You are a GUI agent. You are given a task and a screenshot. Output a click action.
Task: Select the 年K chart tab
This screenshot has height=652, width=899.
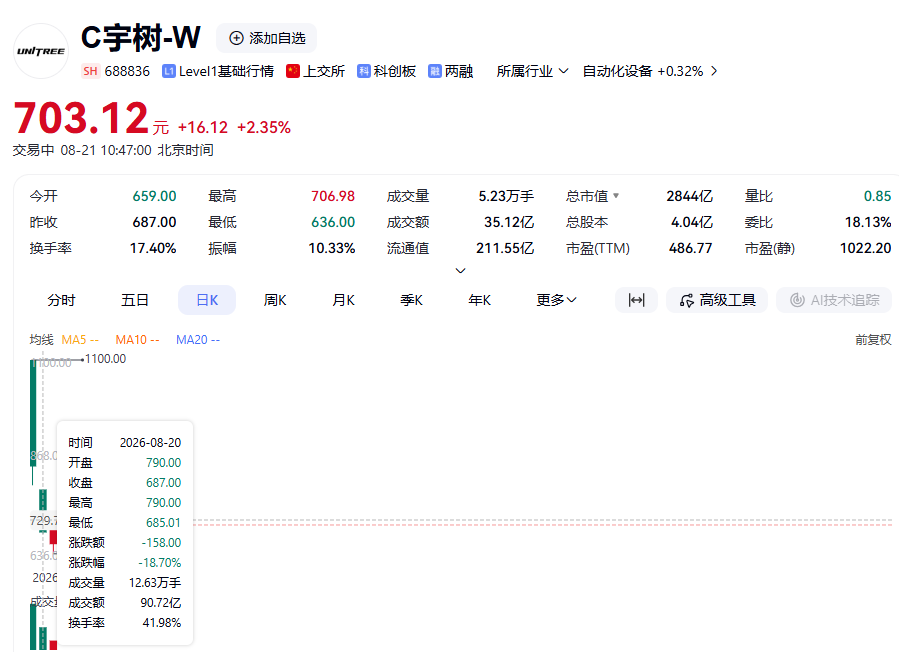coord(480,300)
